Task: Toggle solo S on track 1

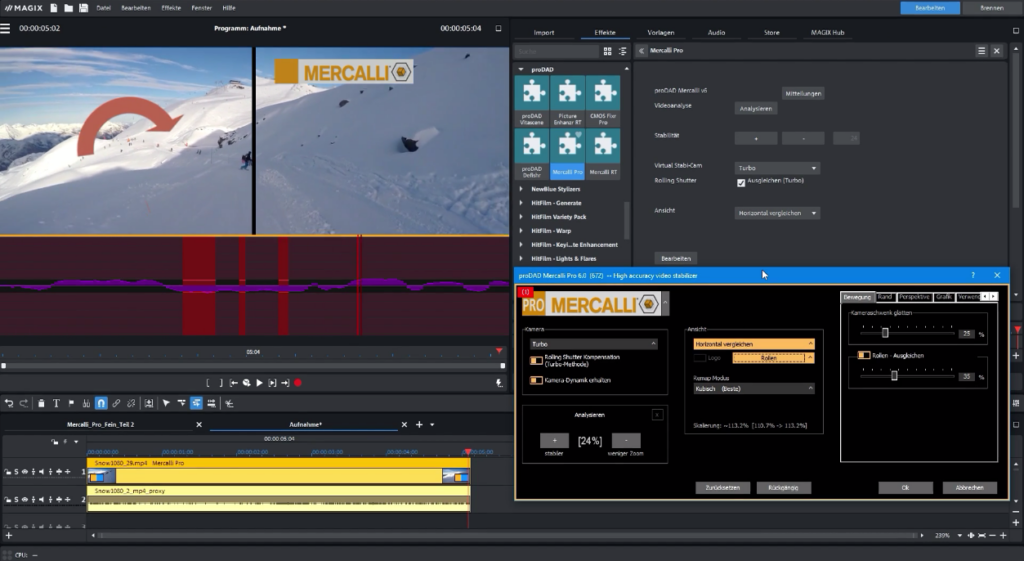Action: pos(16,472)
